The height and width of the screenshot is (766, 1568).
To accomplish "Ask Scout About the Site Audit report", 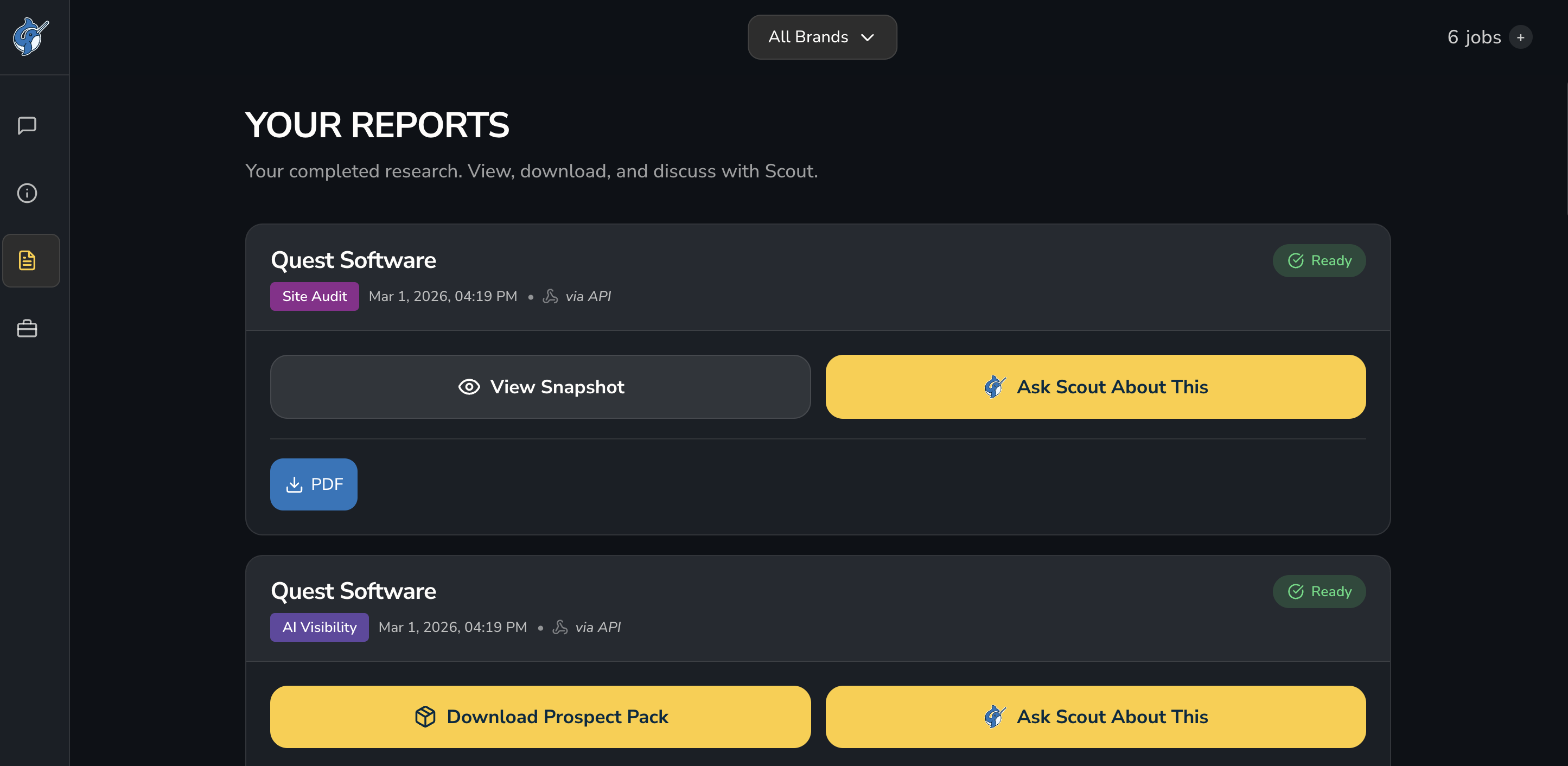I will pyautogui.click(x=1095, y=387).
